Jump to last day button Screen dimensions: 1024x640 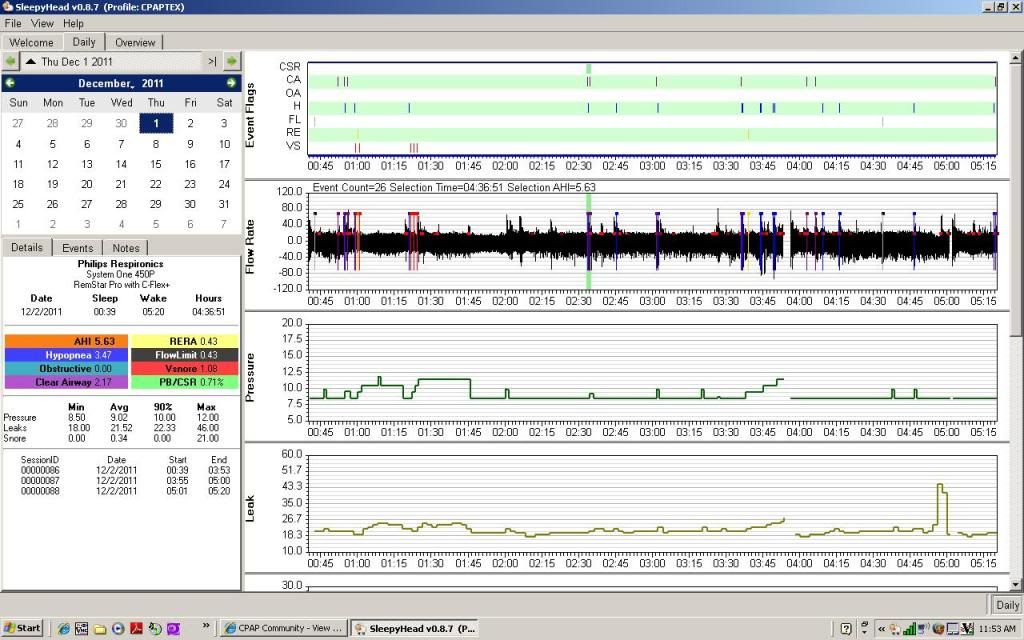[212, 61]
